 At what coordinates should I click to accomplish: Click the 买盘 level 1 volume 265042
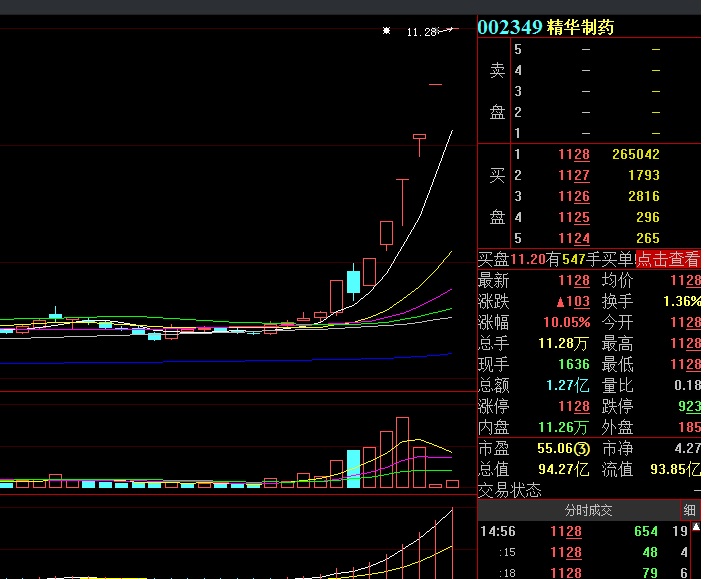pyautogui.click(x=636, y=155)
